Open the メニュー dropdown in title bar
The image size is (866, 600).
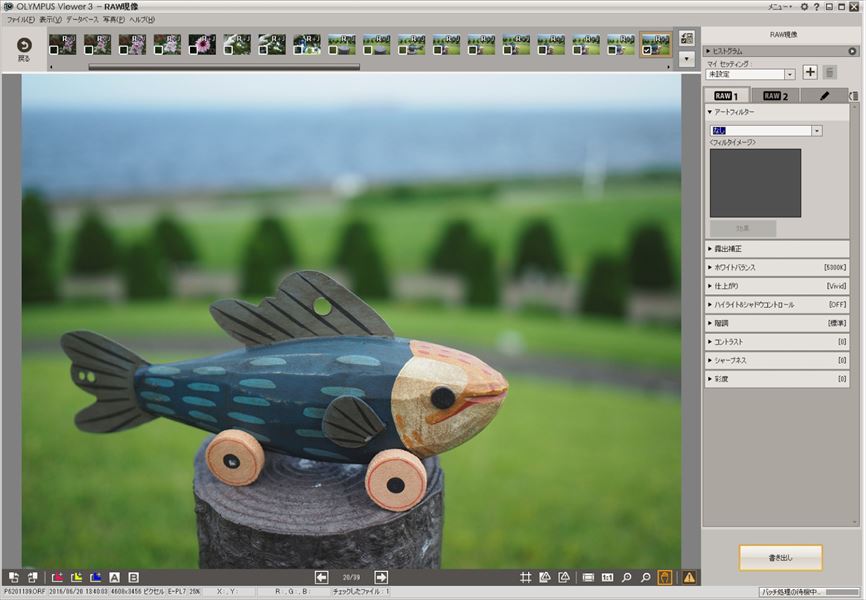(x=779, y=7)
